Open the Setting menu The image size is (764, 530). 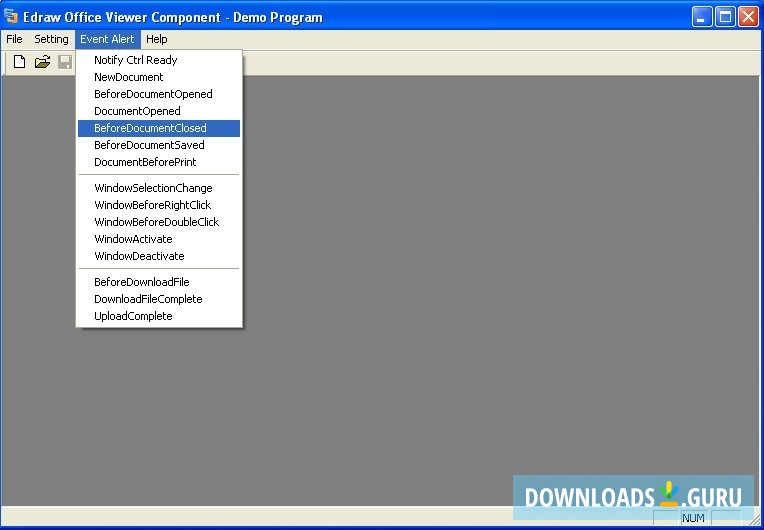click(51, 39)
